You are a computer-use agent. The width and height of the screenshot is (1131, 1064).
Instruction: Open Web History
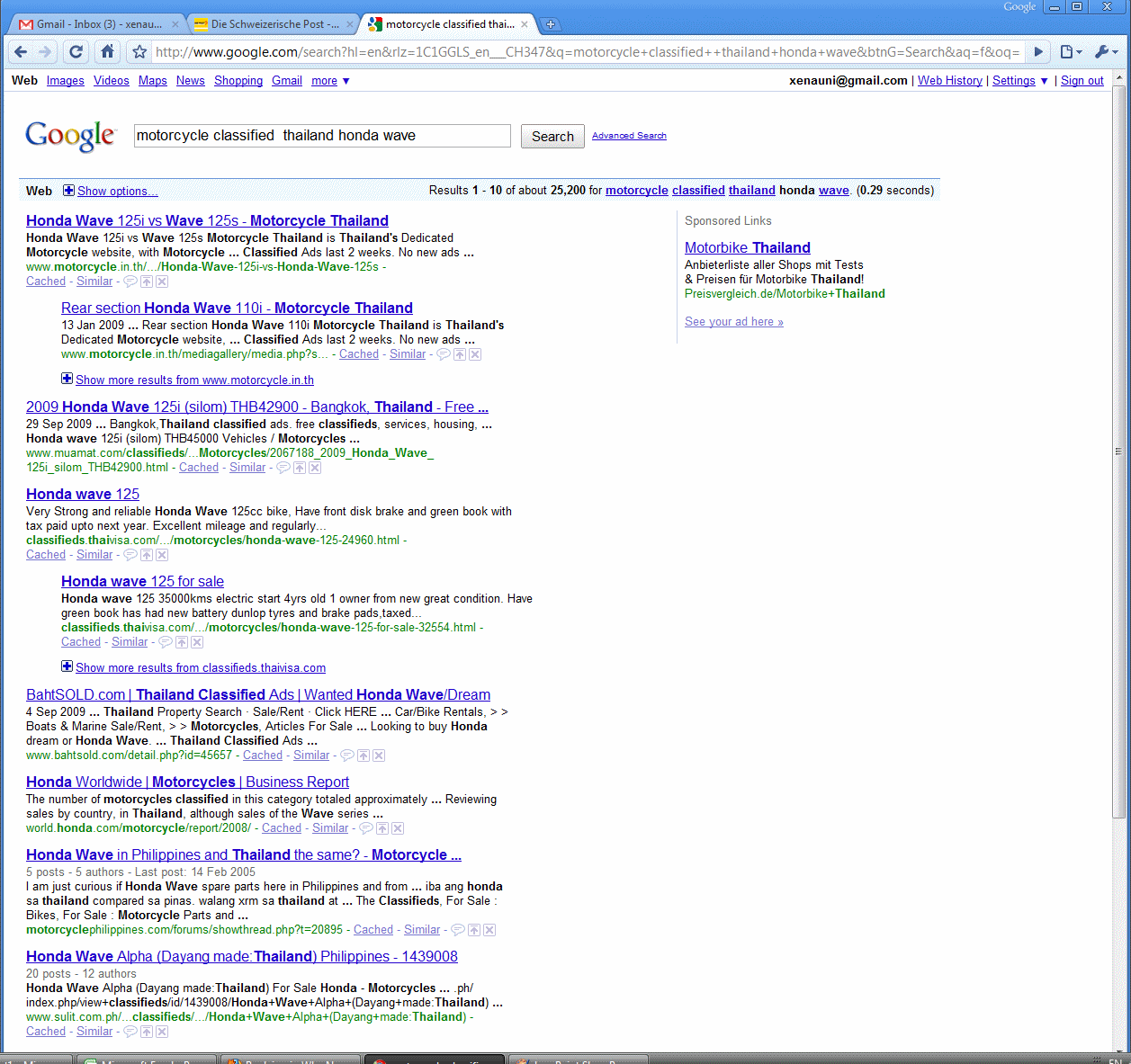coord(950,81)
